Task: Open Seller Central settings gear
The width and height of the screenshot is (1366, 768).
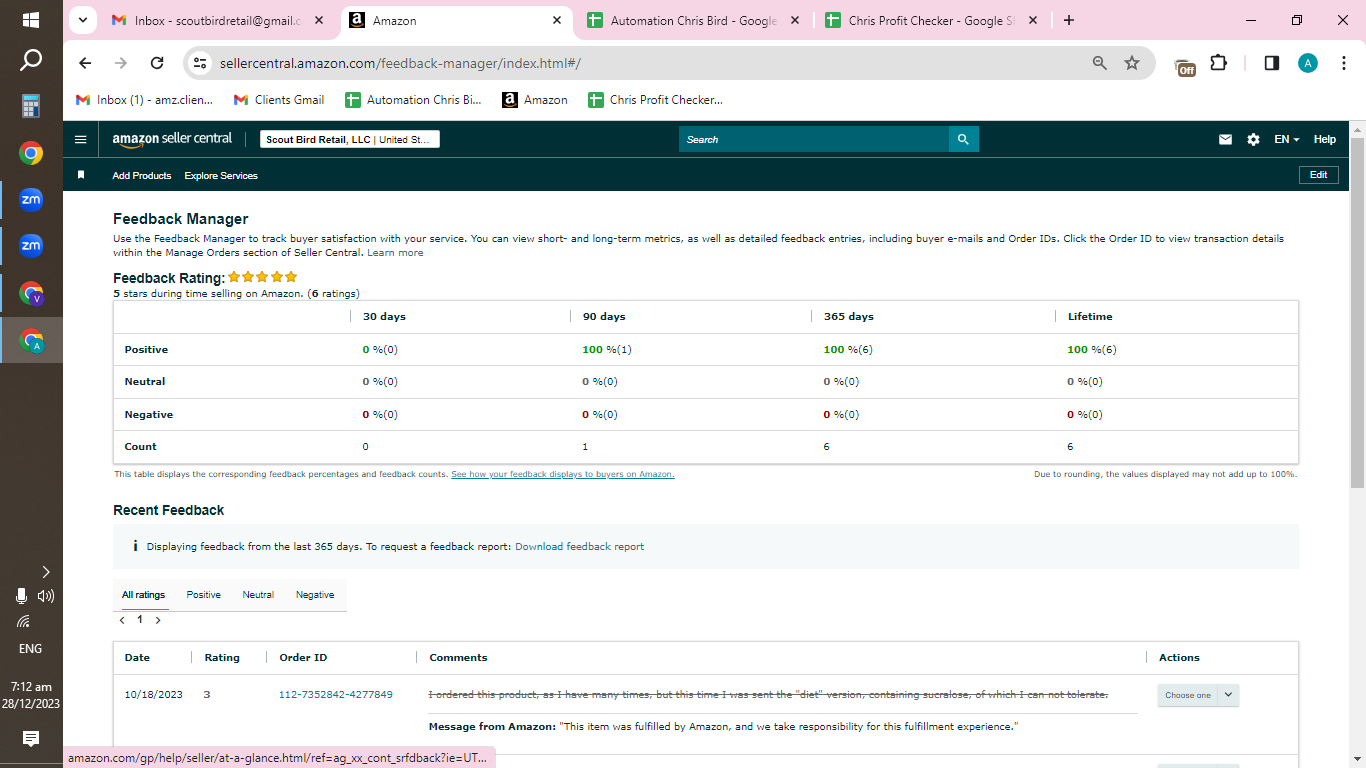Action: [x=1254, y=140]
